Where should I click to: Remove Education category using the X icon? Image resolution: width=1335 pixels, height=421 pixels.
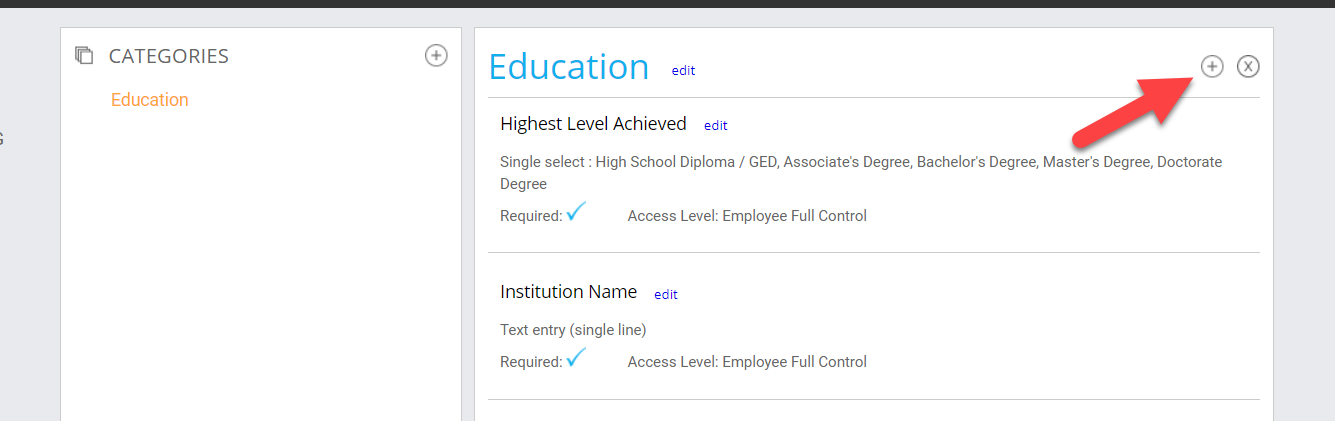click(1248, 66)
